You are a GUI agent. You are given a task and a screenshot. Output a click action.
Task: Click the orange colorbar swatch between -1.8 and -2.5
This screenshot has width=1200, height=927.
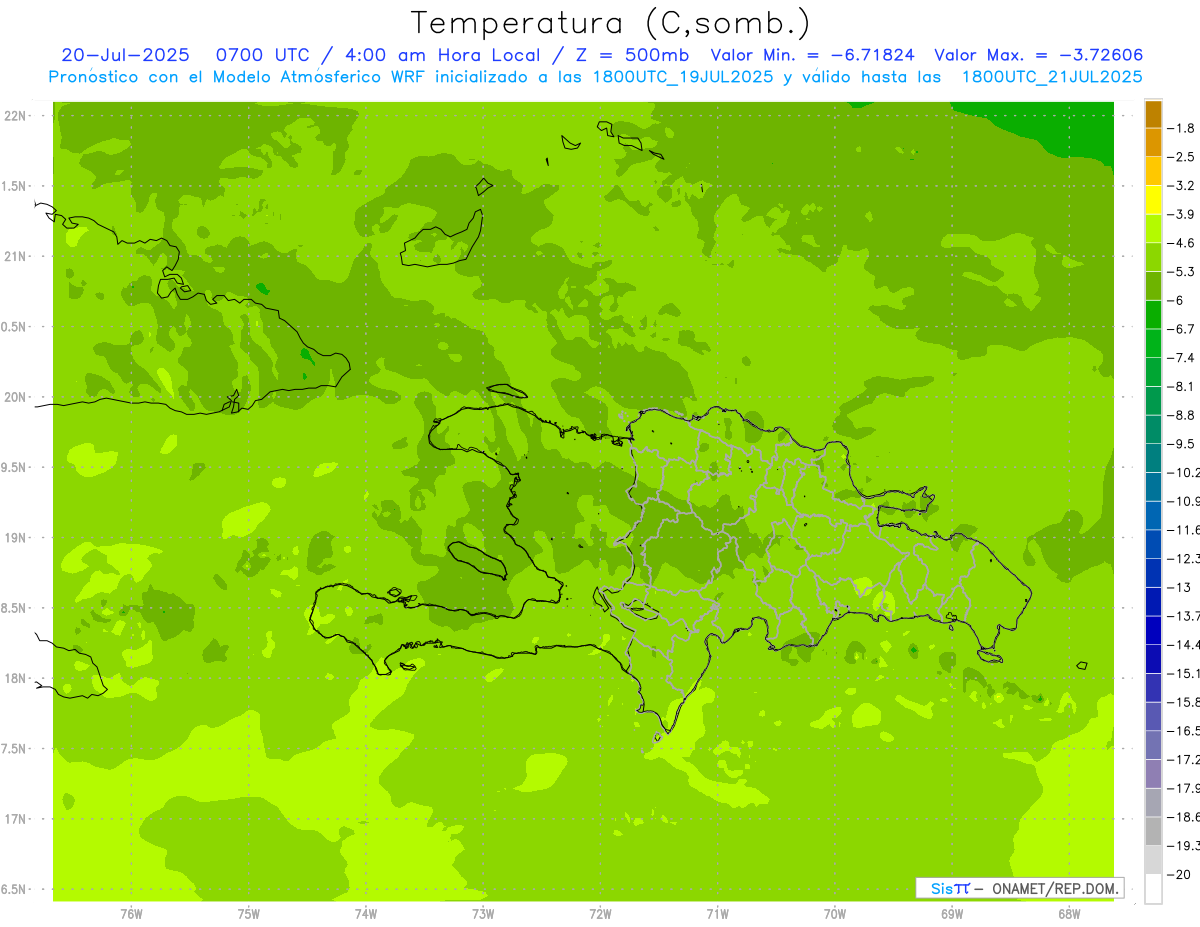(1153, 143)
